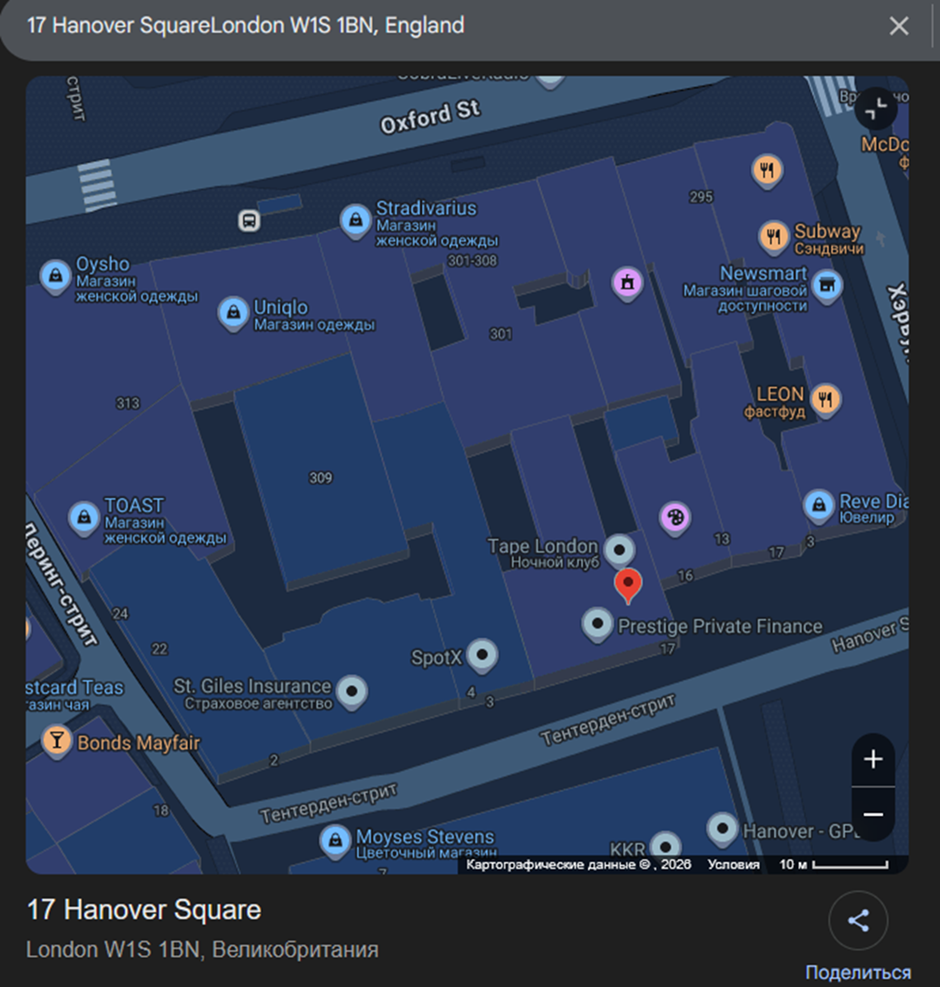Select the Newsmart convenience store pin
940x987 pixels.
point(827,286)
